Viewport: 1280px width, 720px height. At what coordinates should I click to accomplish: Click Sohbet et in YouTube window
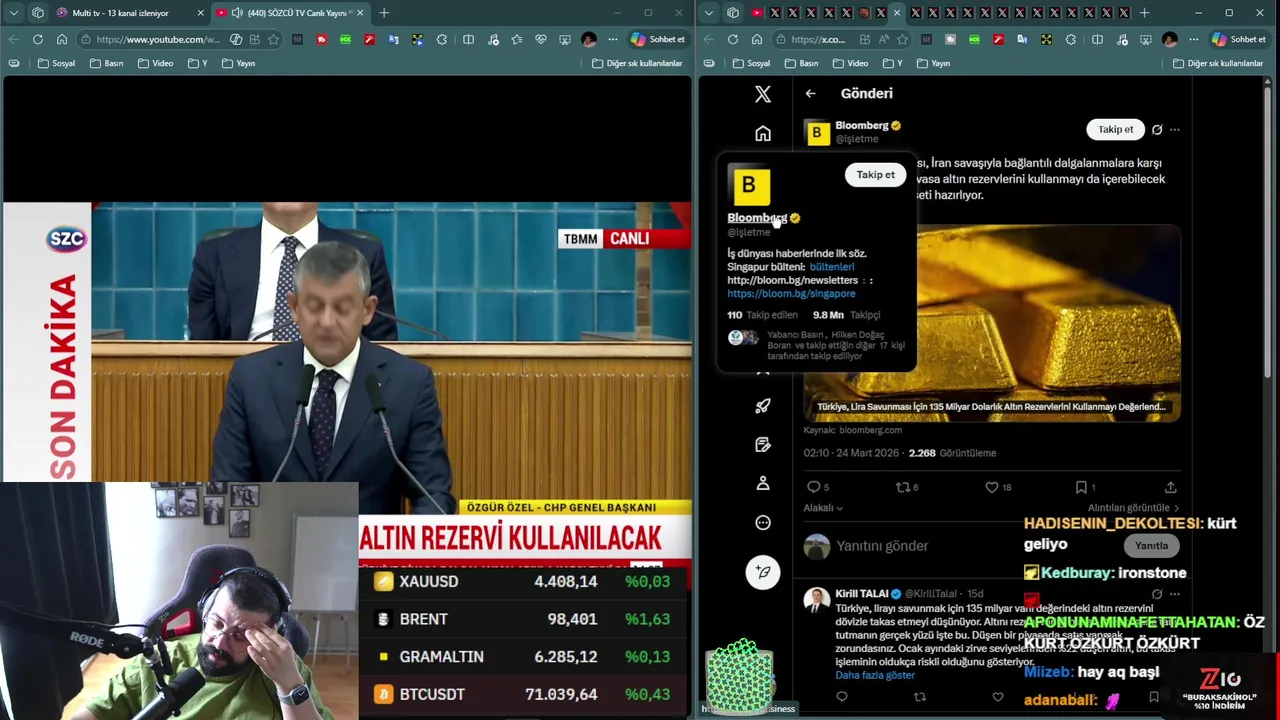(658, 39)
